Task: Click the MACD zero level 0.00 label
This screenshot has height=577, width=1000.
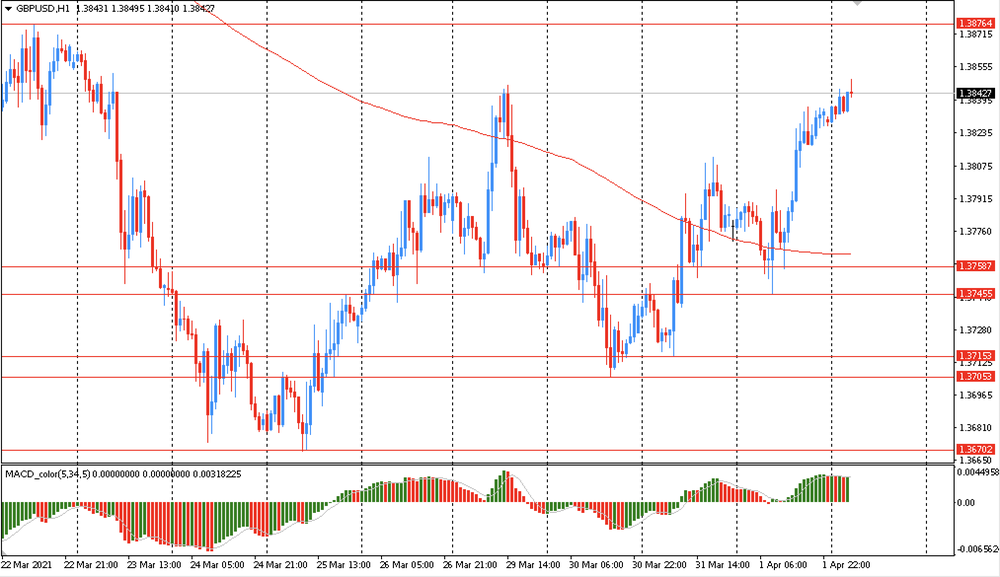Action: (966, 502)
